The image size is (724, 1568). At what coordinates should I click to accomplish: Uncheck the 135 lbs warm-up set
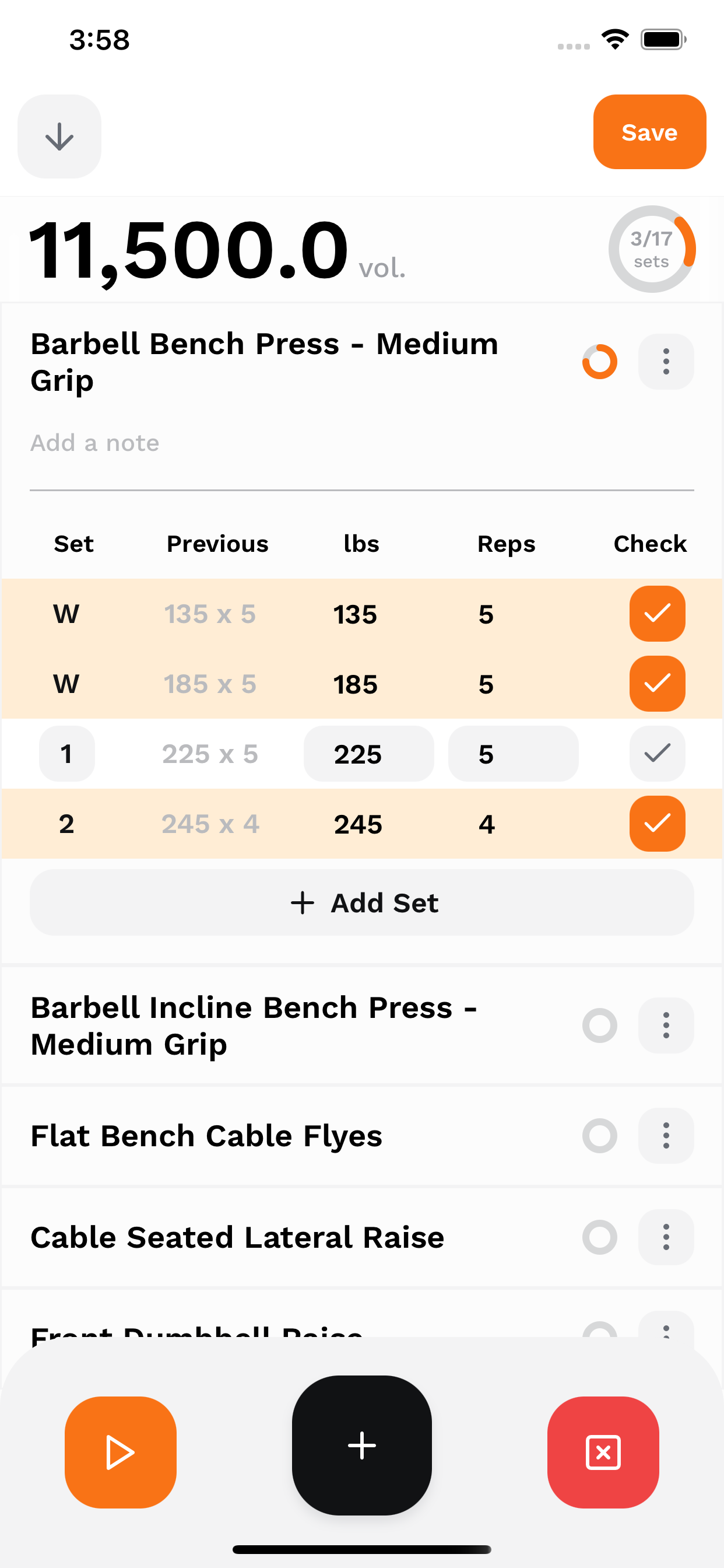(657, 614)
